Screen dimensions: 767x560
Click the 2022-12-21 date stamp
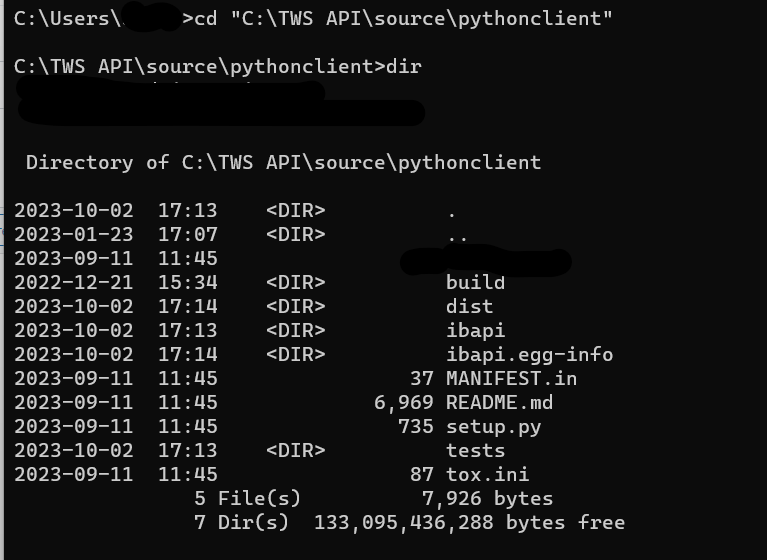pyautogui.click(x=73, y=283)
